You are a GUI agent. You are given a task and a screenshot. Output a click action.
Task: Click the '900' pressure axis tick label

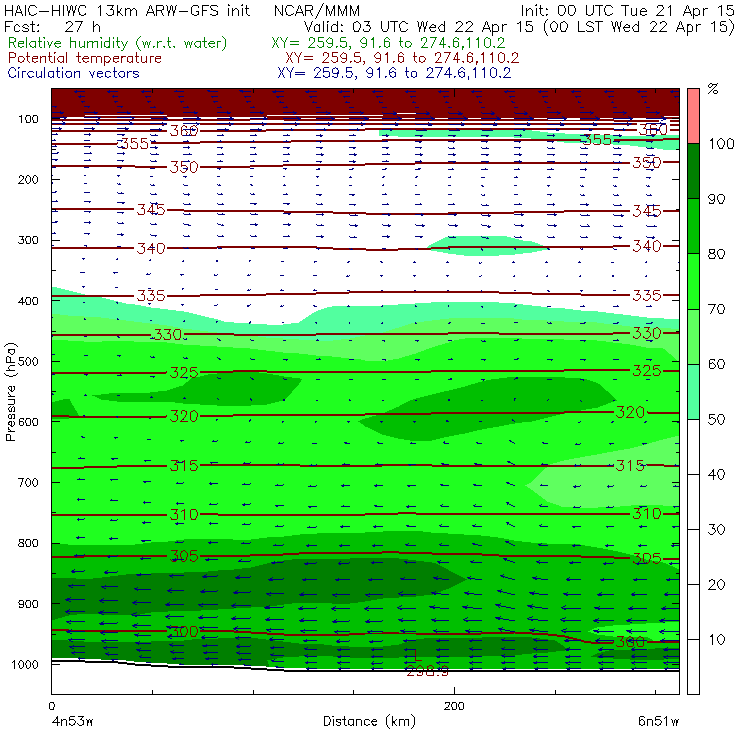28,604
